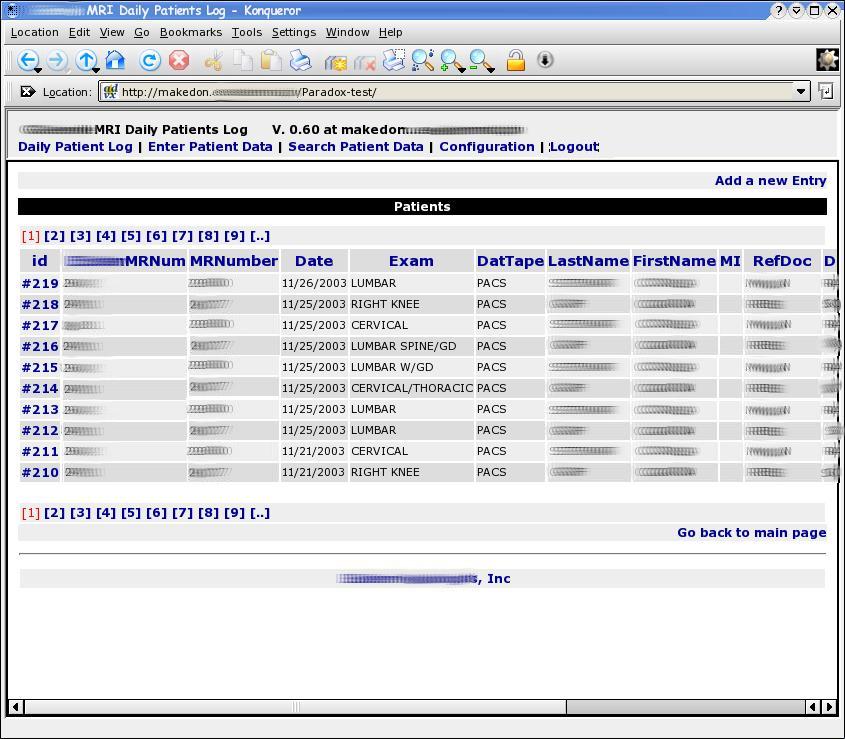Click the 11/26/2003 date cell
Screen dimensions: 845x739
point(314,283)
